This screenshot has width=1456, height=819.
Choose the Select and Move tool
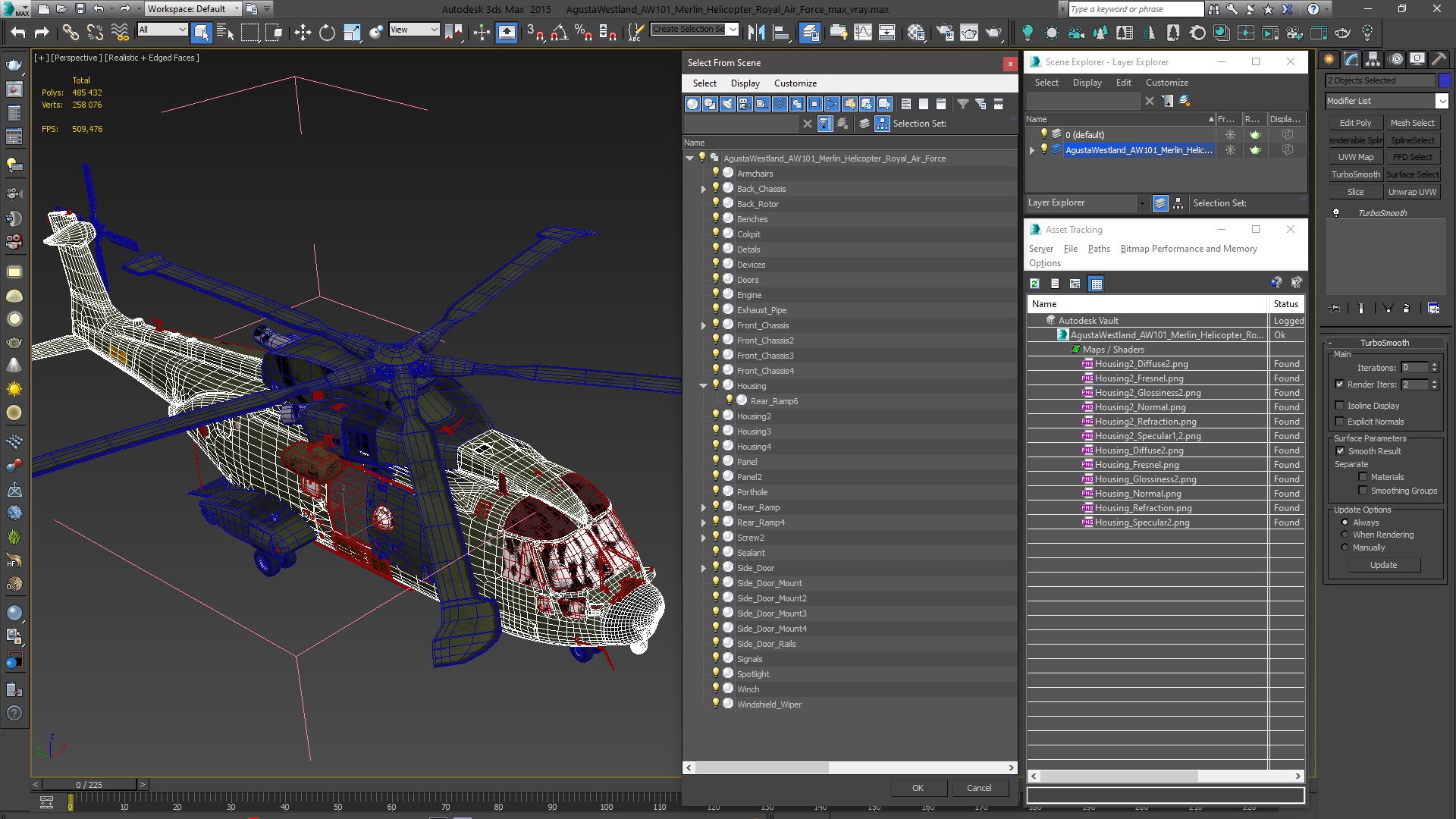[x=303, y=32]
